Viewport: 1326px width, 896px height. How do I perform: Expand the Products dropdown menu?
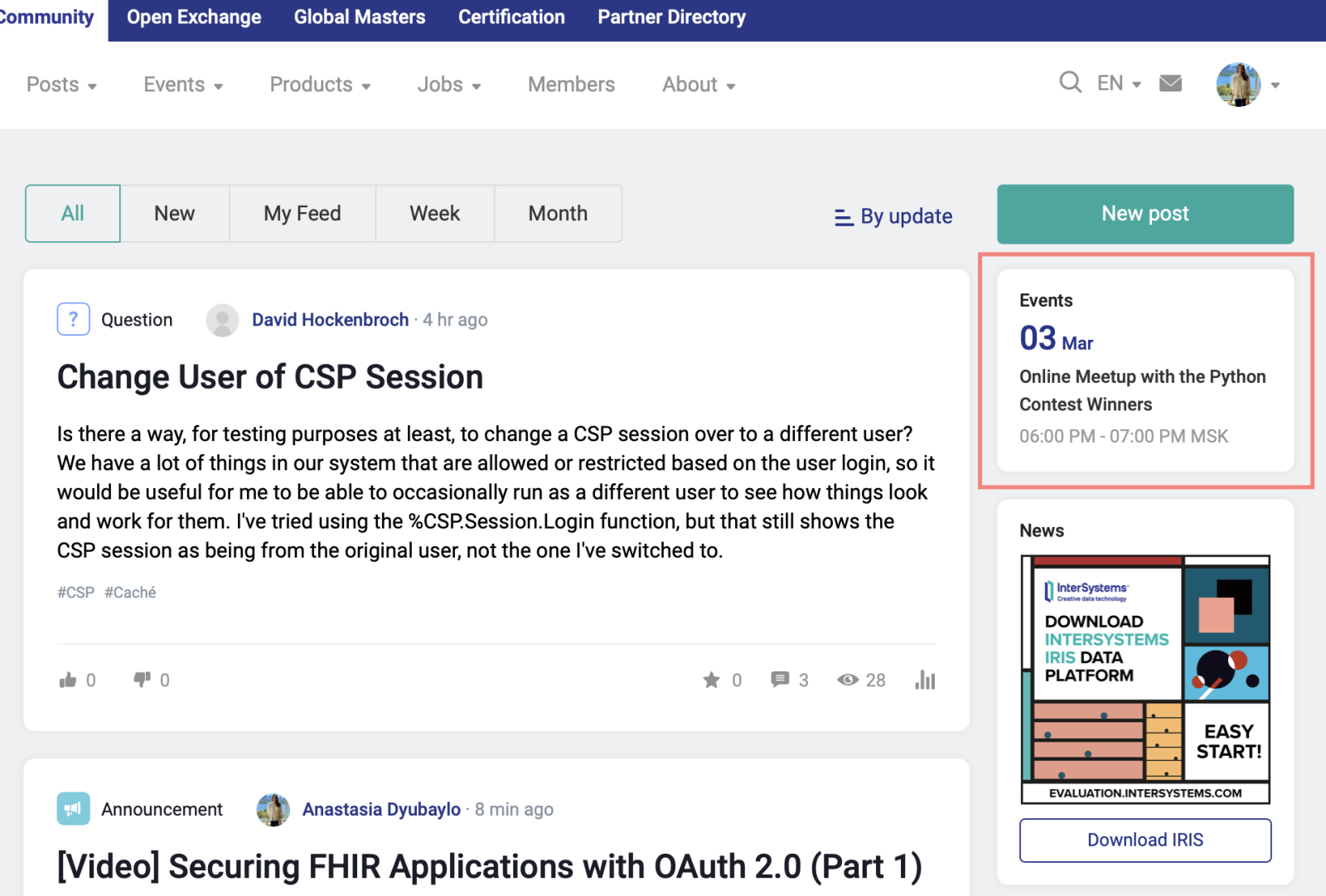point(320,85)
